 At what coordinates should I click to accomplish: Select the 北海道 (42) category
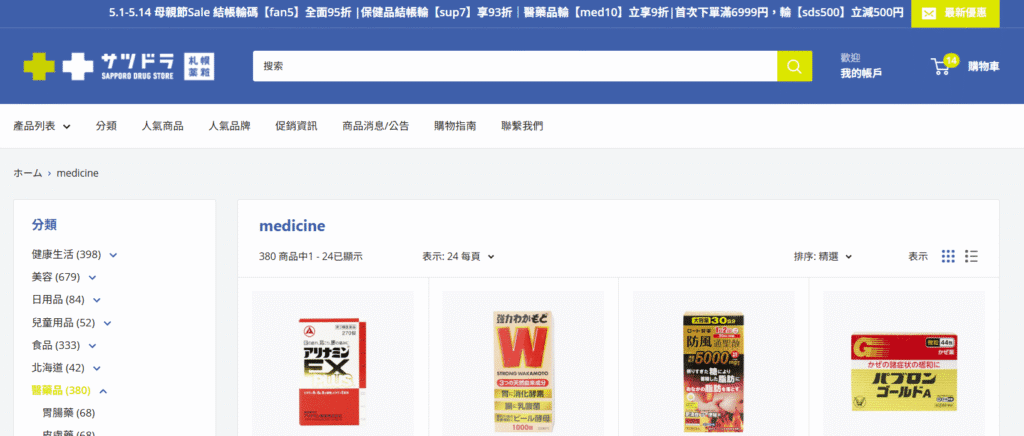[58, 367]
